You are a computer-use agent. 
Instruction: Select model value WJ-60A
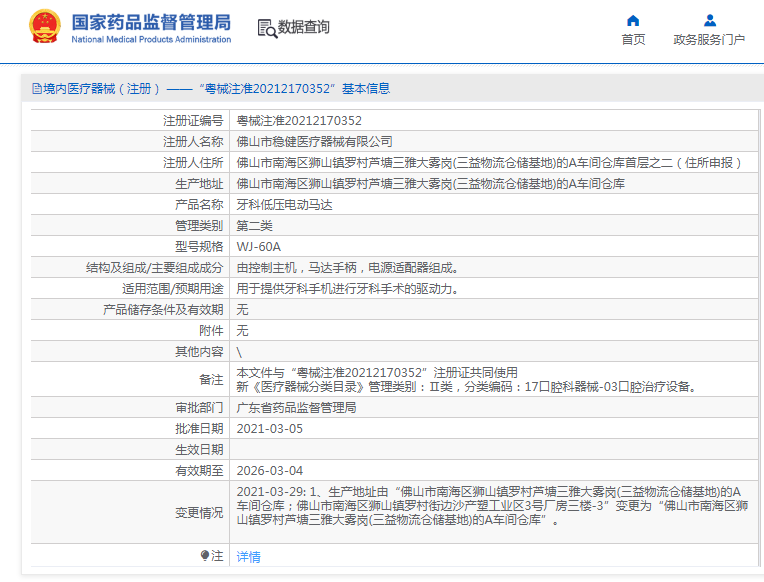click(x=258, y=247)
